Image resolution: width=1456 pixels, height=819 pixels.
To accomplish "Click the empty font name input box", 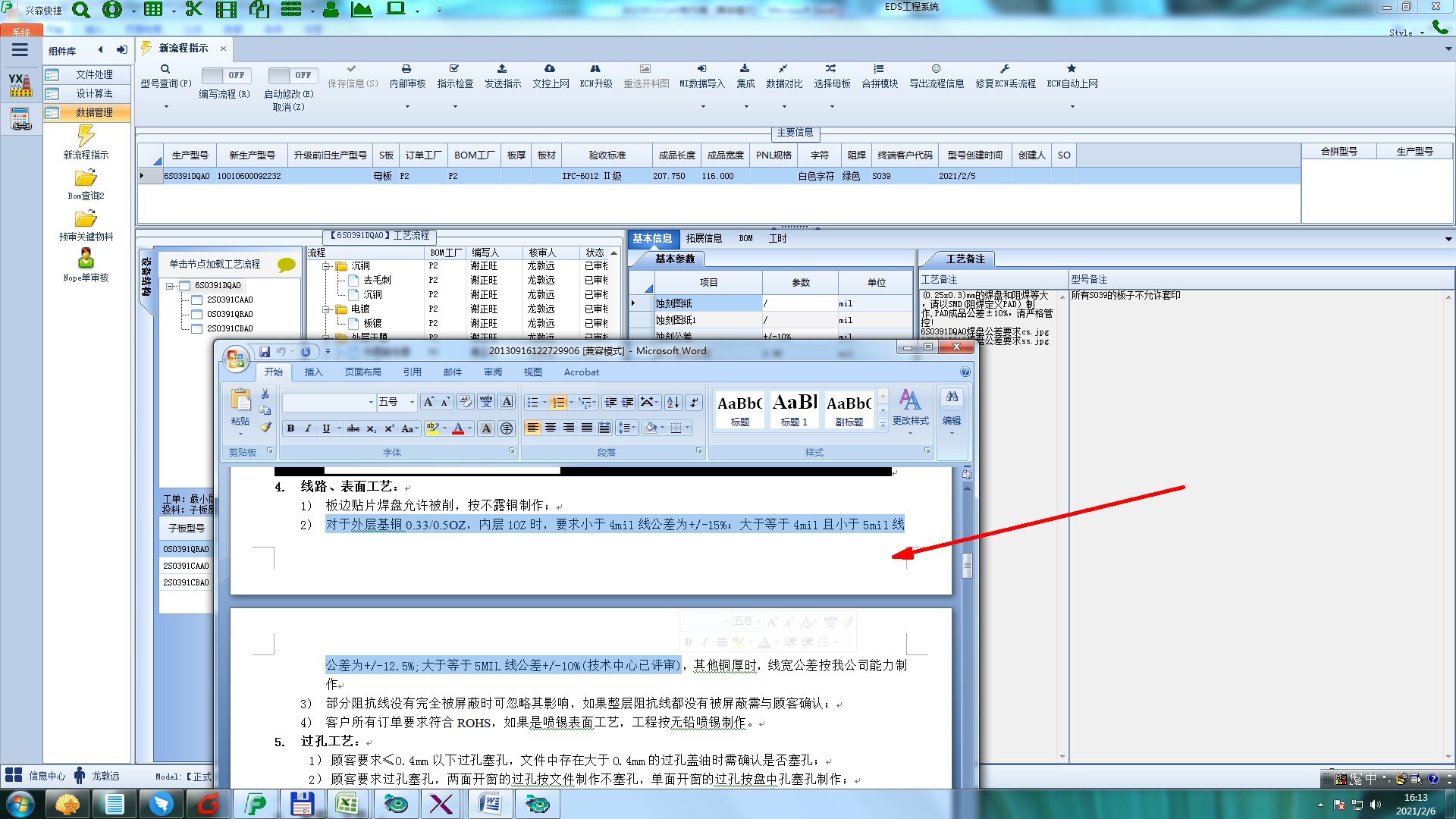I will [x=325, y=403].
